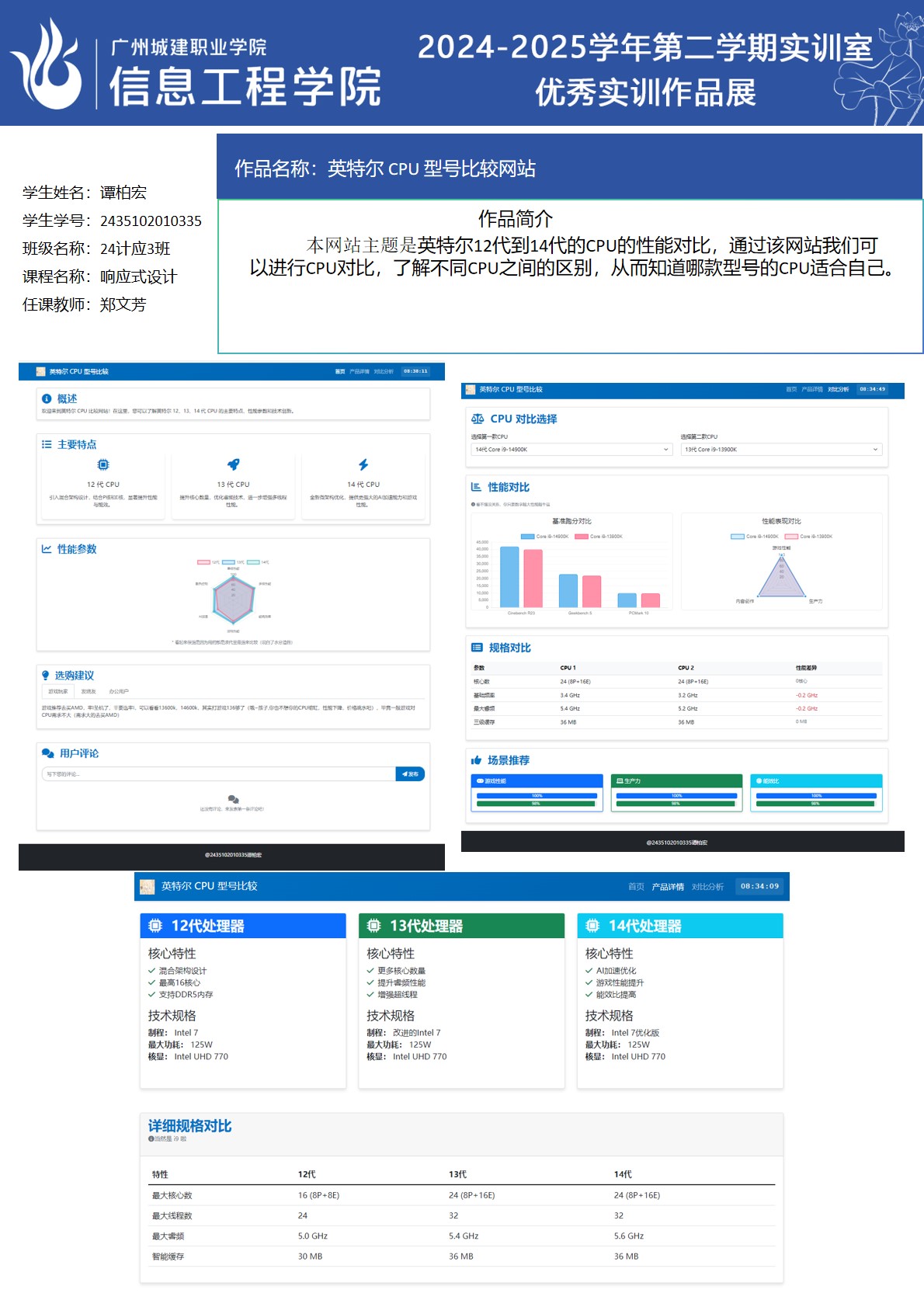
Task: Click the info icon beside 概述 heading
Action: click(47, 399)
